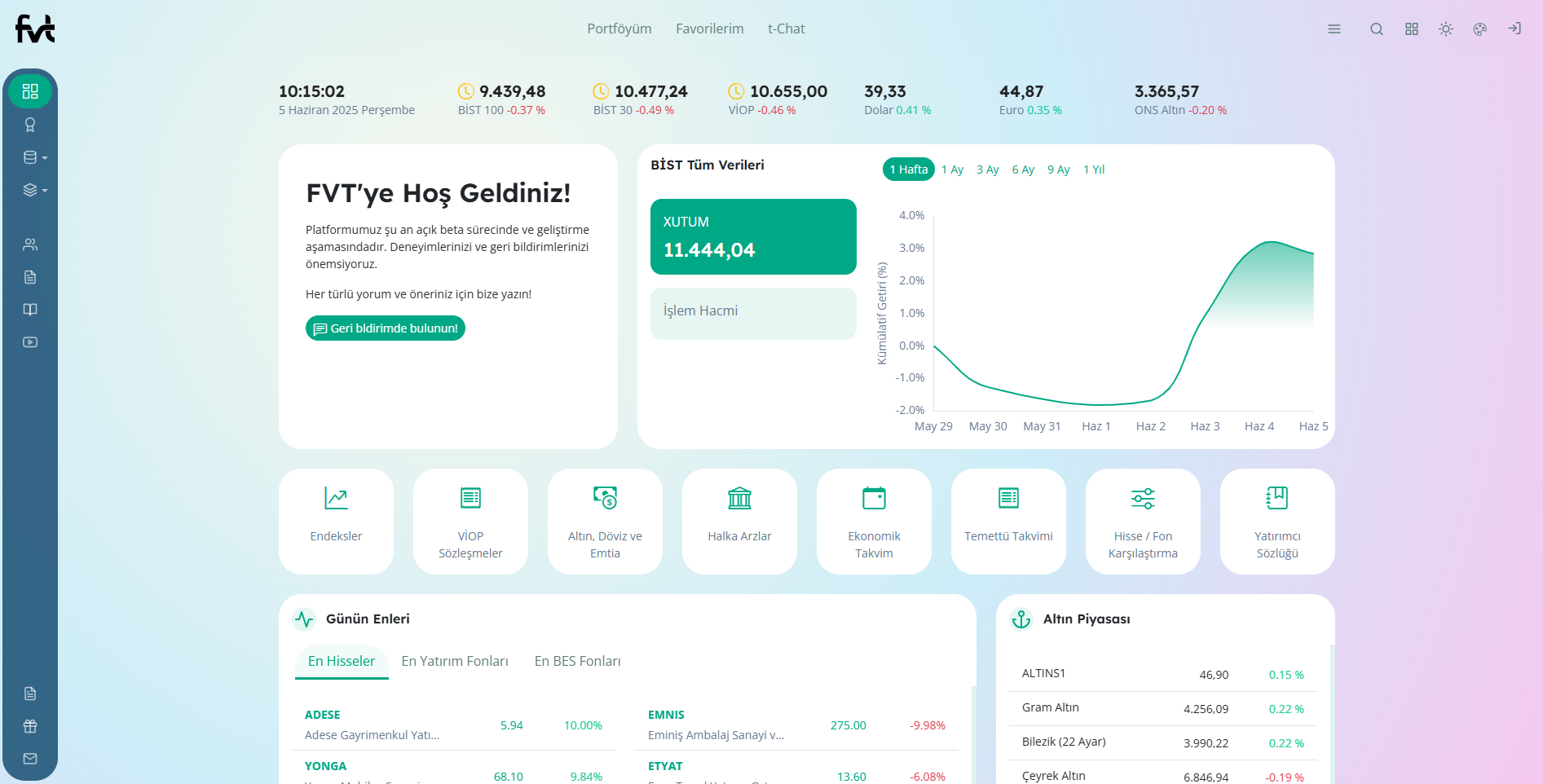Click the mail envelope sidebar icon
Screen dimensions: 1543x784
pyautogui.click(x=30, y=759)
